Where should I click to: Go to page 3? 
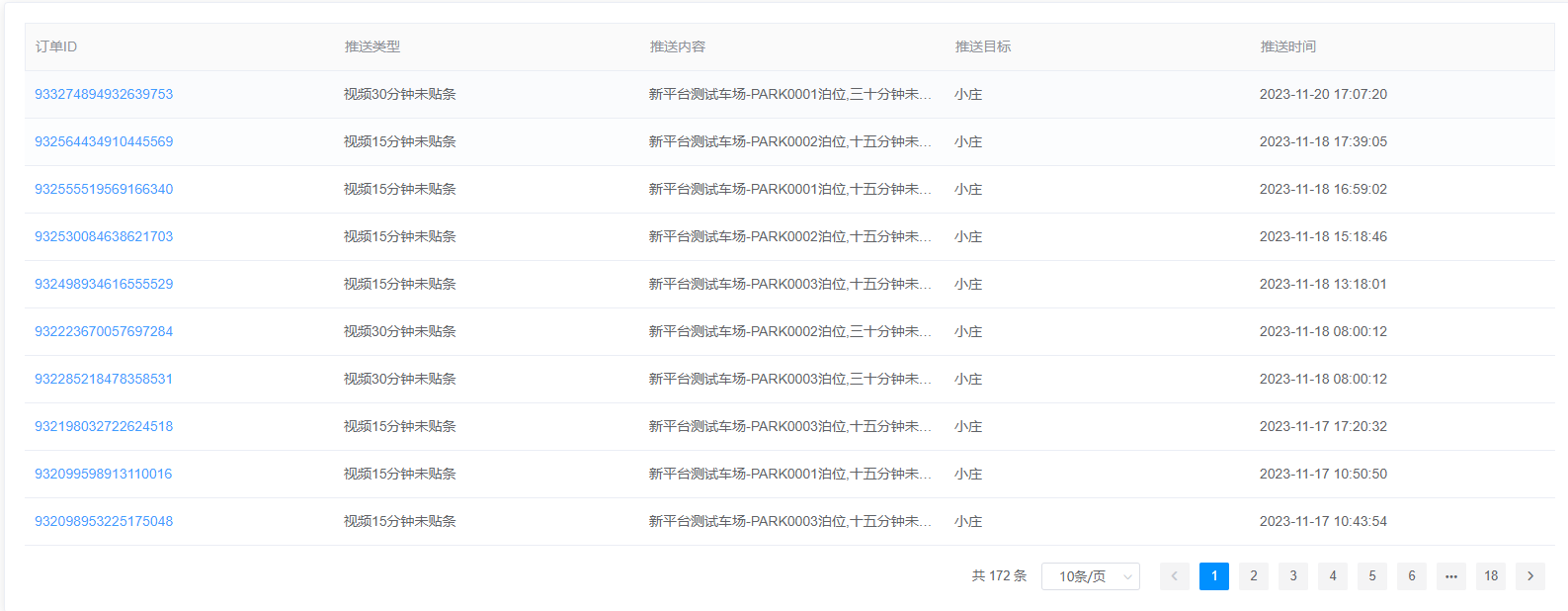(x=1292, y=576)
